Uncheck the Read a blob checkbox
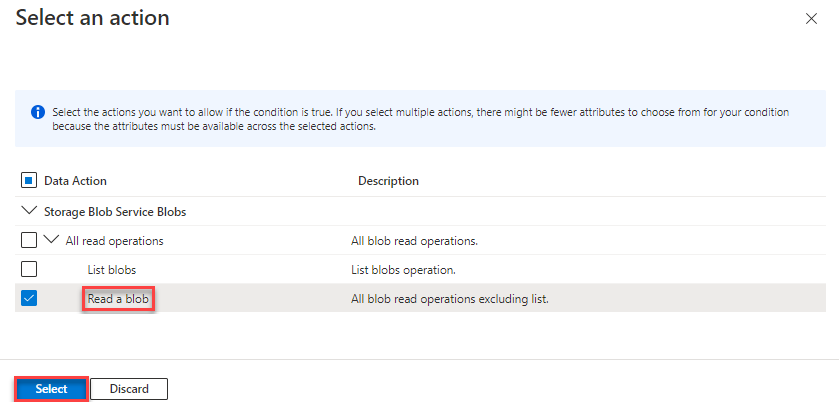 29,298
